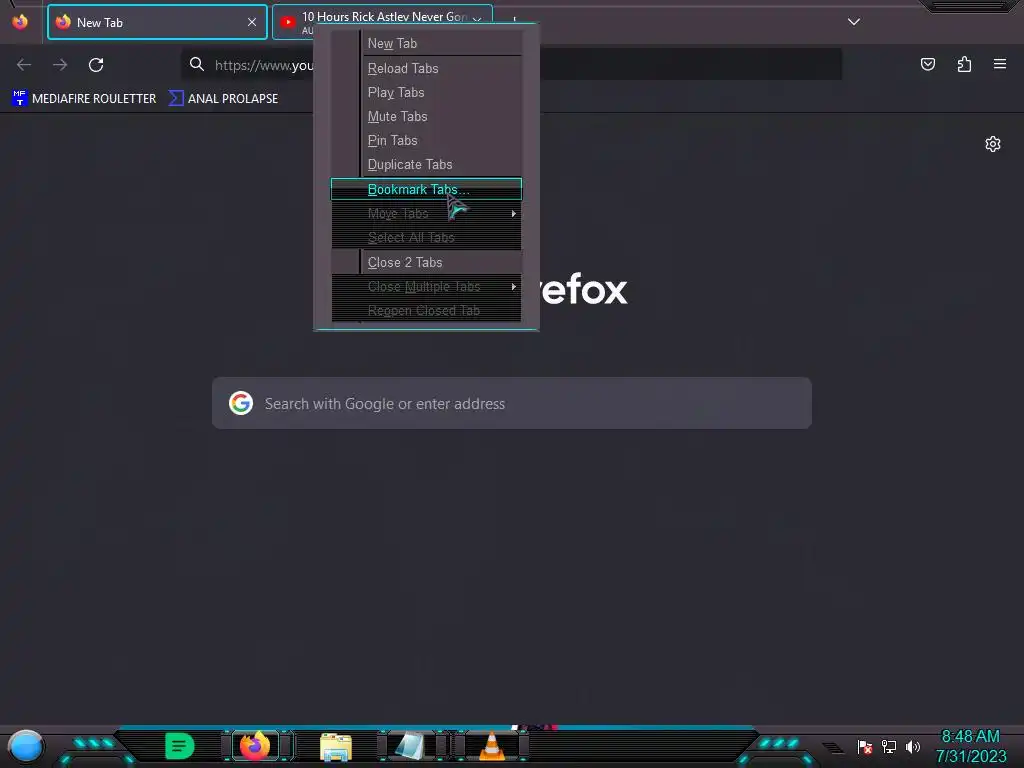Open the network tray icon
The image size is (1024, 768).
coord(889,746)
